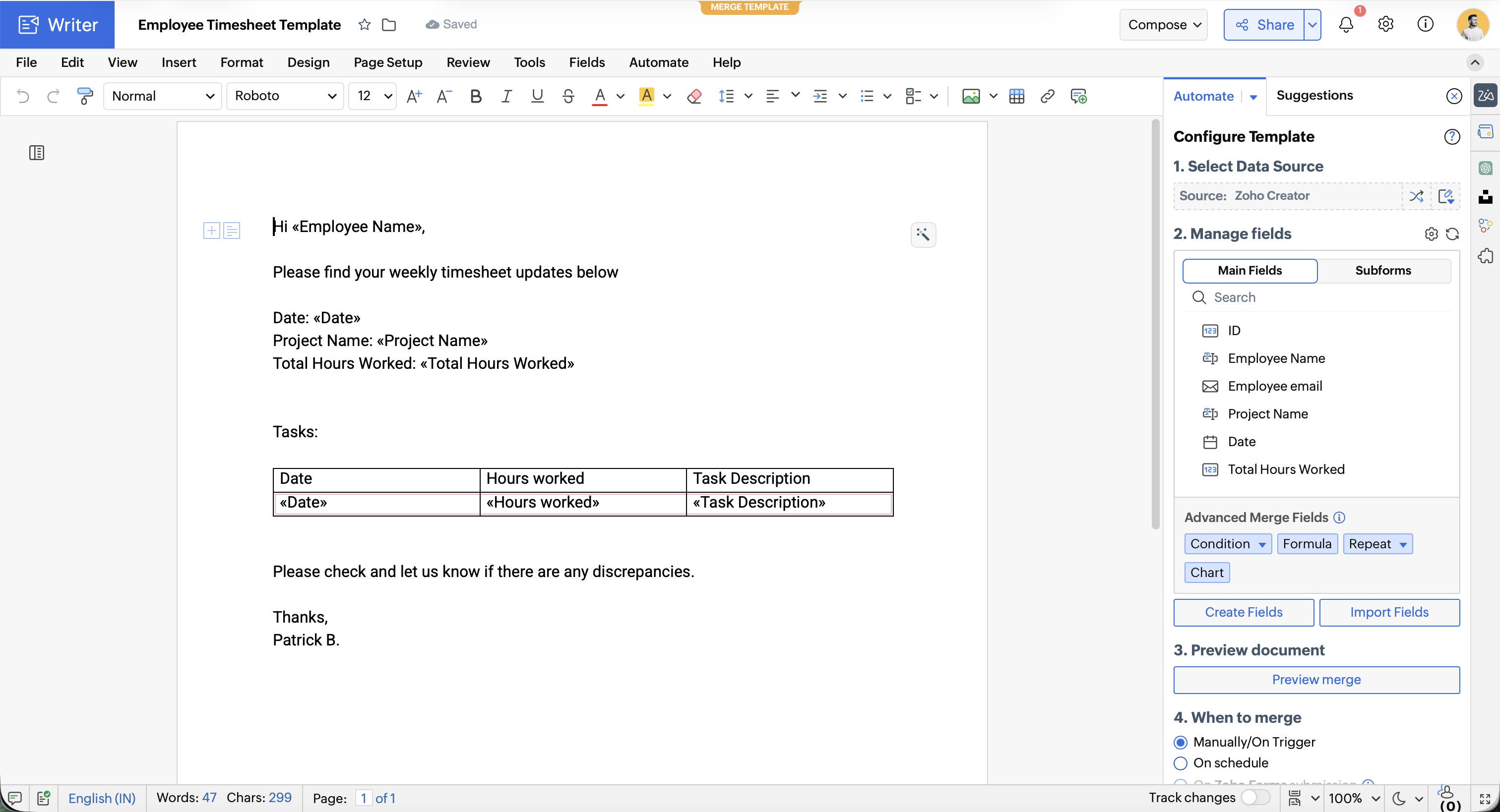Click the notifications bell icon
Viewport: 1500px width, 812px height.
click(1346, 24)
